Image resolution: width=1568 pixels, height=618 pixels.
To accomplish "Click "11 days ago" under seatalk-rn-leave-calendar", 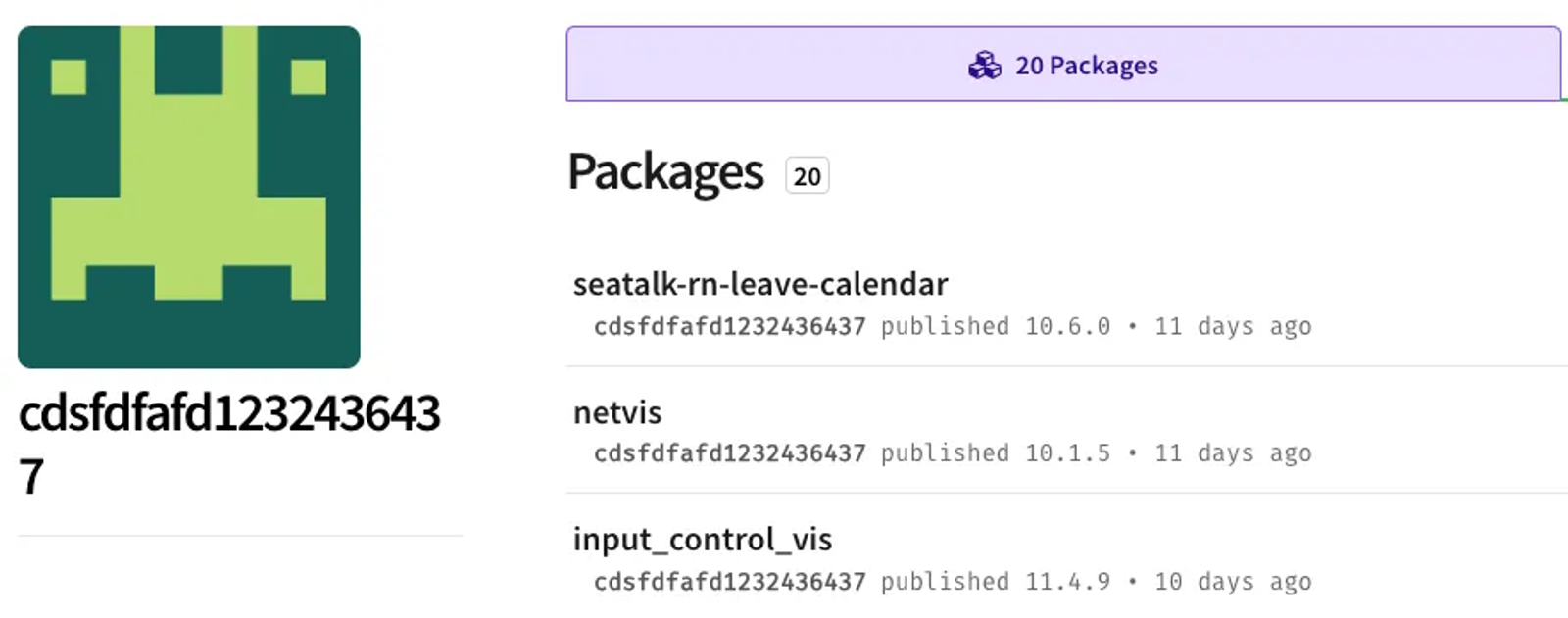I will click(x=1233, y=327).
